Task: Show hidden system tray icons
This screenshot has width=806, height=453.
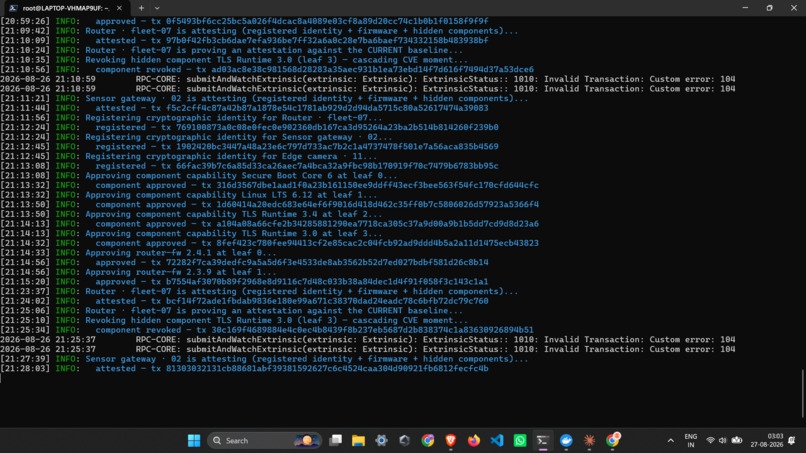Action: click(670, 441)
